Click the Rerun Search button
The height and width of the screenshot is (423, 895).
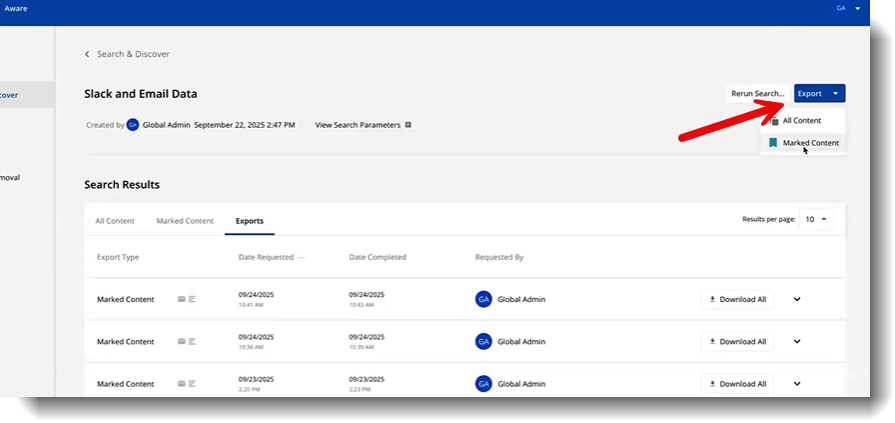[x=757, y=93]
